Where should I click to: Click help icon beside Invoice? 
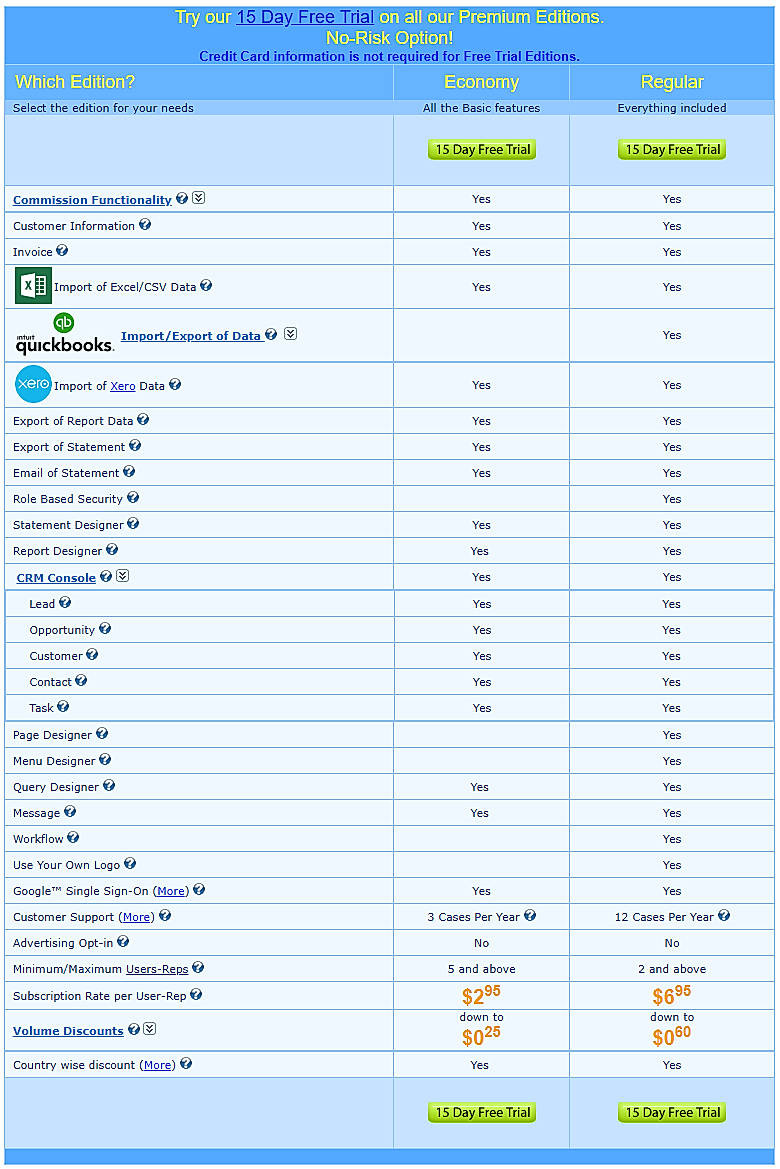[x=62, y=250]
